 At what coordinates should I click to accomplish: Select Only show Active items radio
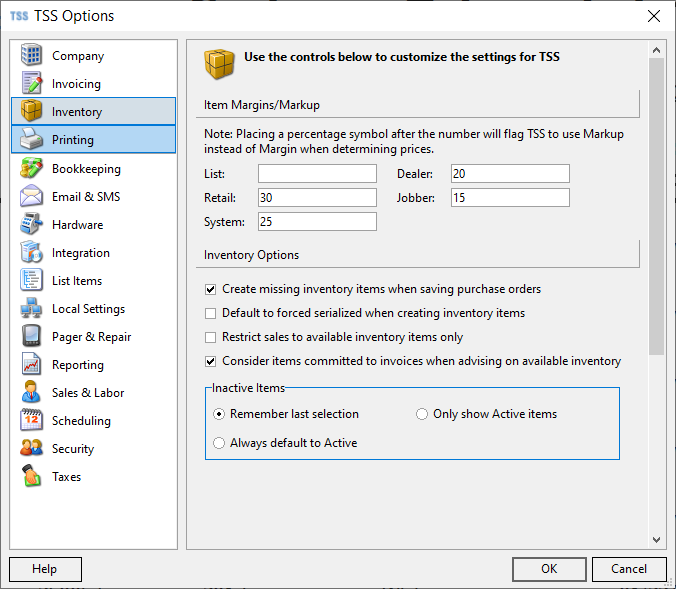pyautogui.click(x=422, y=414)
